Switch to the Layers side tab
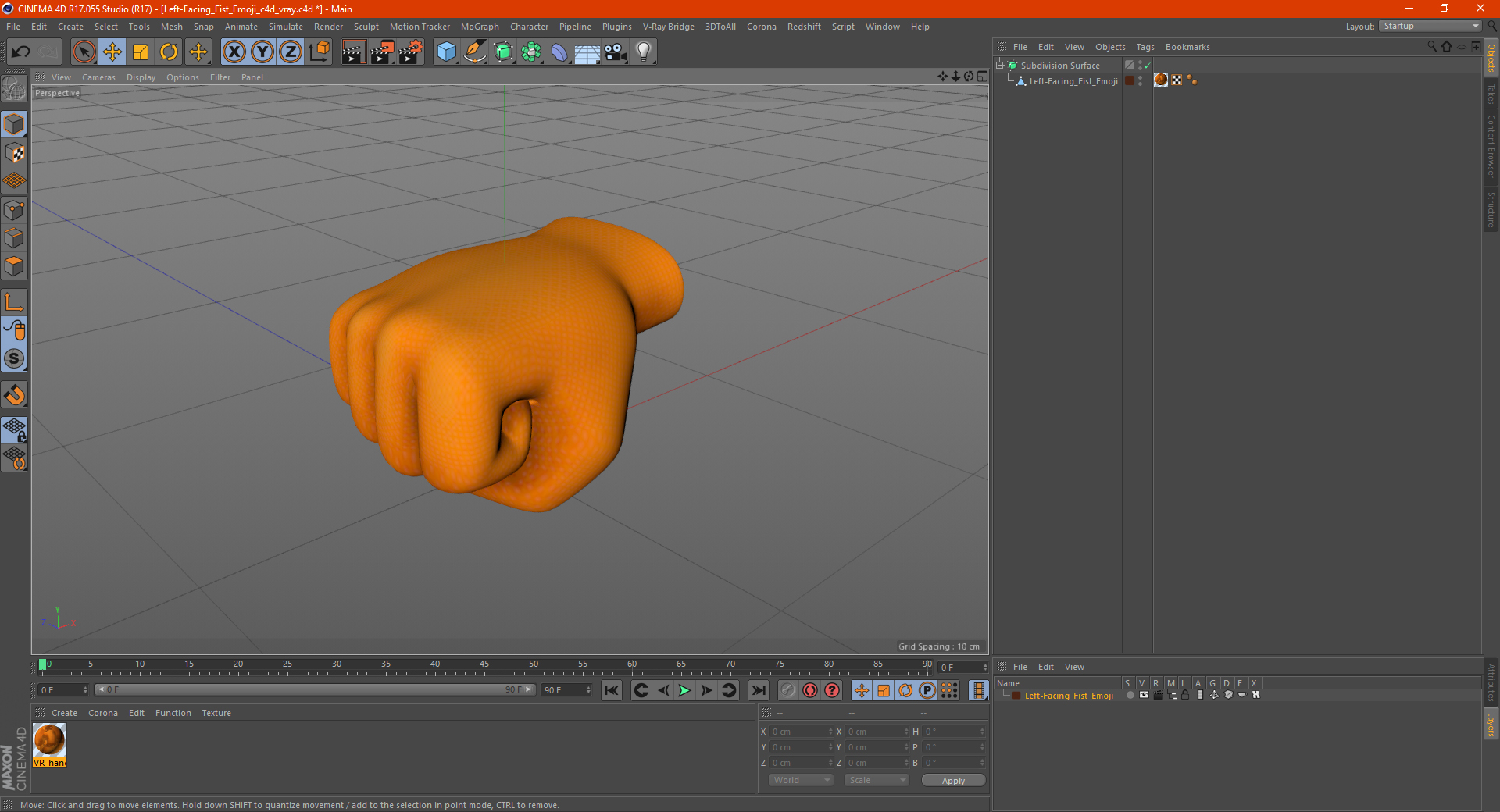The image size is (1500, 812). [x=1491, y=724]
